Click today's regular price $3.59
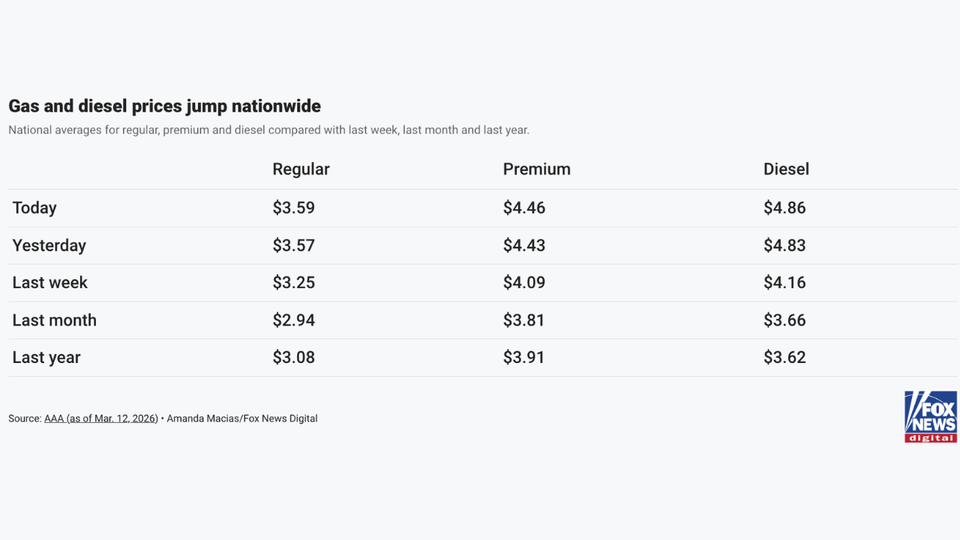This screenshot has width=960, height=540. click(293, 208)
